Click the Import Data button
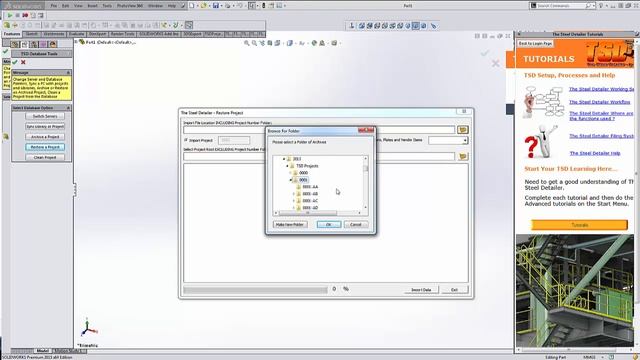 [x=421, y=290]
